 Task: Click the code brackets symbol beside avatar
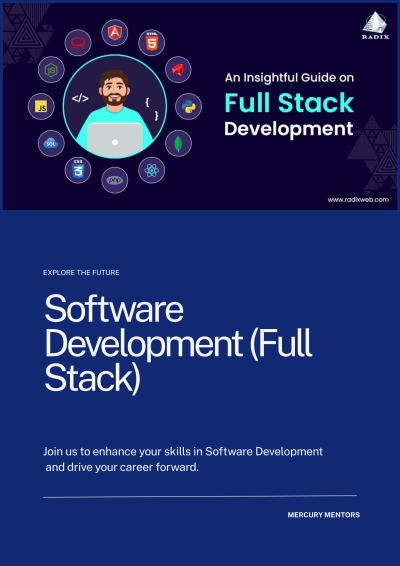pos(80,98)
